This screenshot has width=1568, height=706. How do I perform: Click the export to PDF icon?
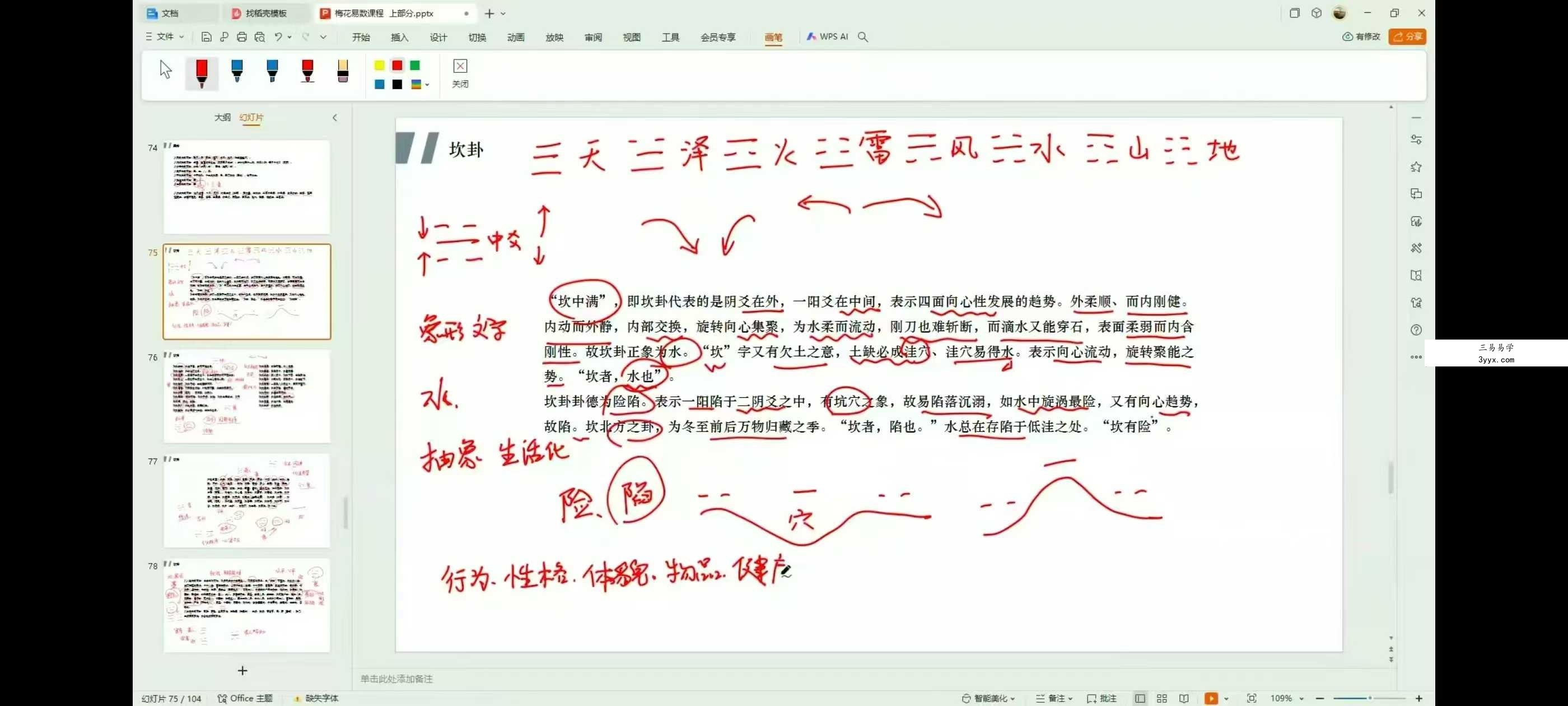[x=224, y=37]
